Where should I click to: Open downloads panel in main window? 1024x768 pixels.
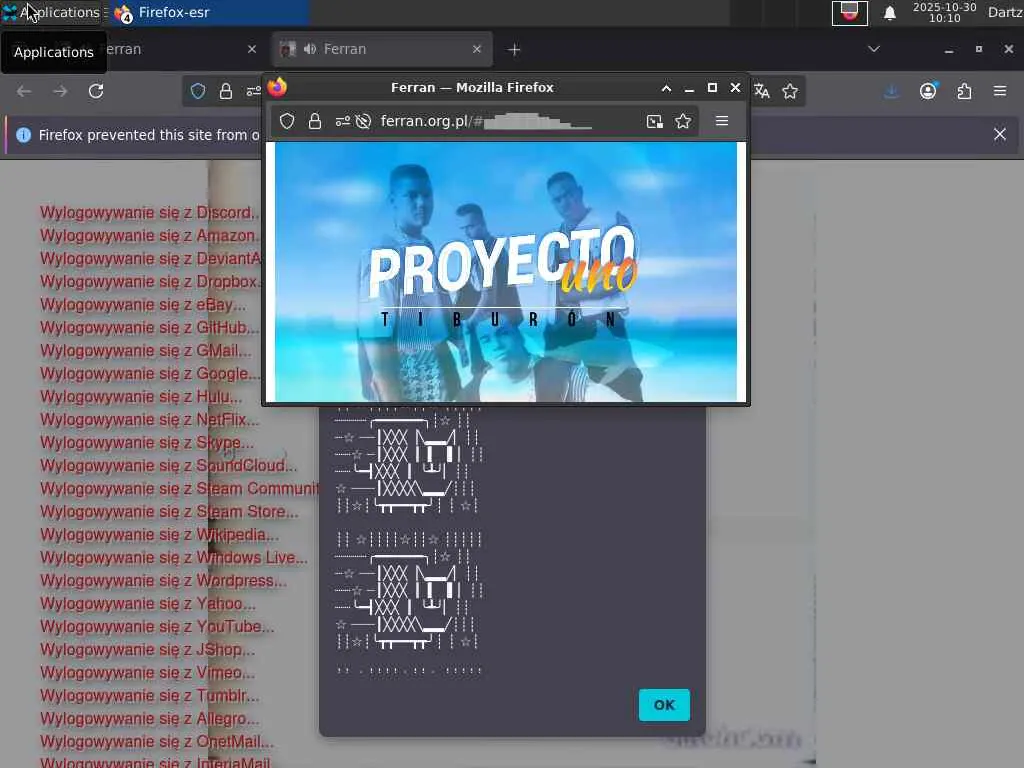coord(891,91)
